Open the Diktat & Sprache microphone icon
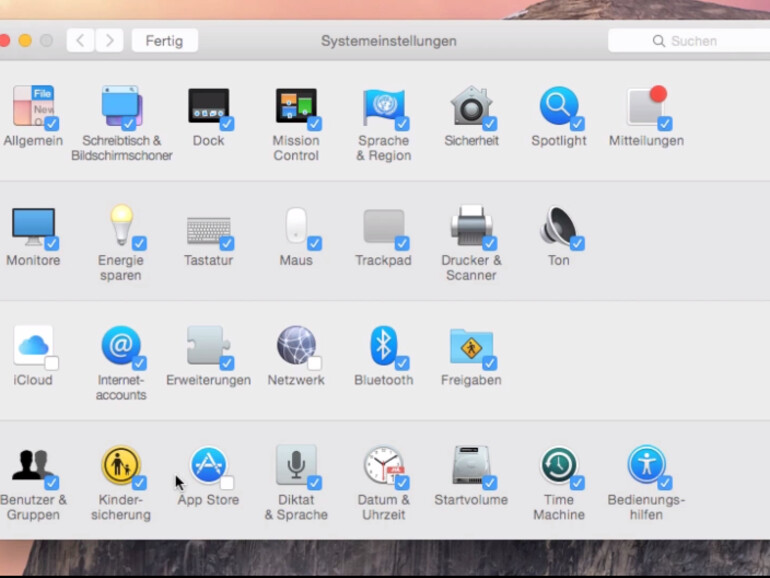Viewport: 770px width, 578px height. tap(296, 465)
